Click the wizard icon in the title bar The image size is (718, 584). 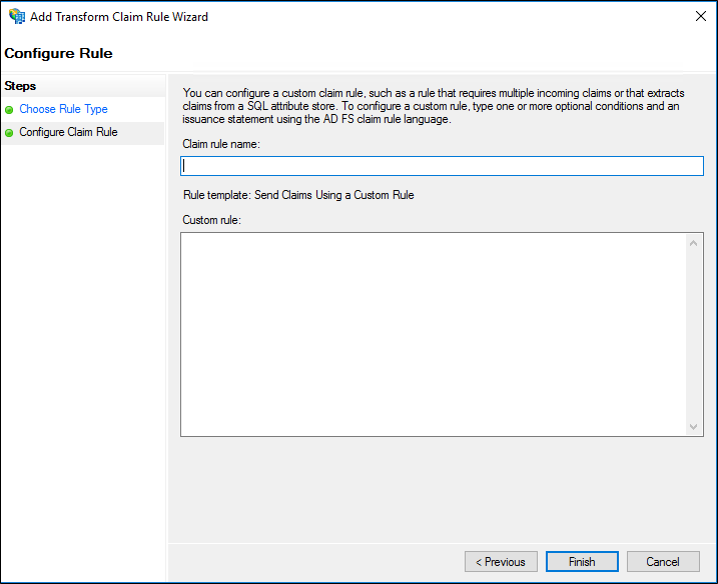pyautogui.click(x=15, y=17)
